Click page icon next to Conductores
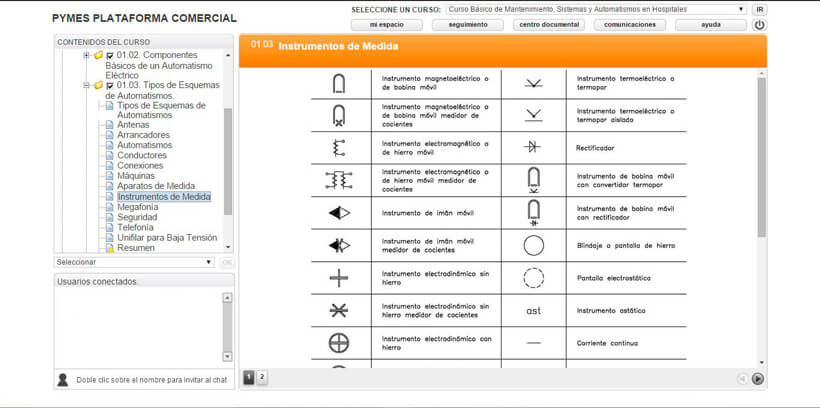The height and width of the screenshot is (408, 820). pyautogui.click(x=109, y=155)
